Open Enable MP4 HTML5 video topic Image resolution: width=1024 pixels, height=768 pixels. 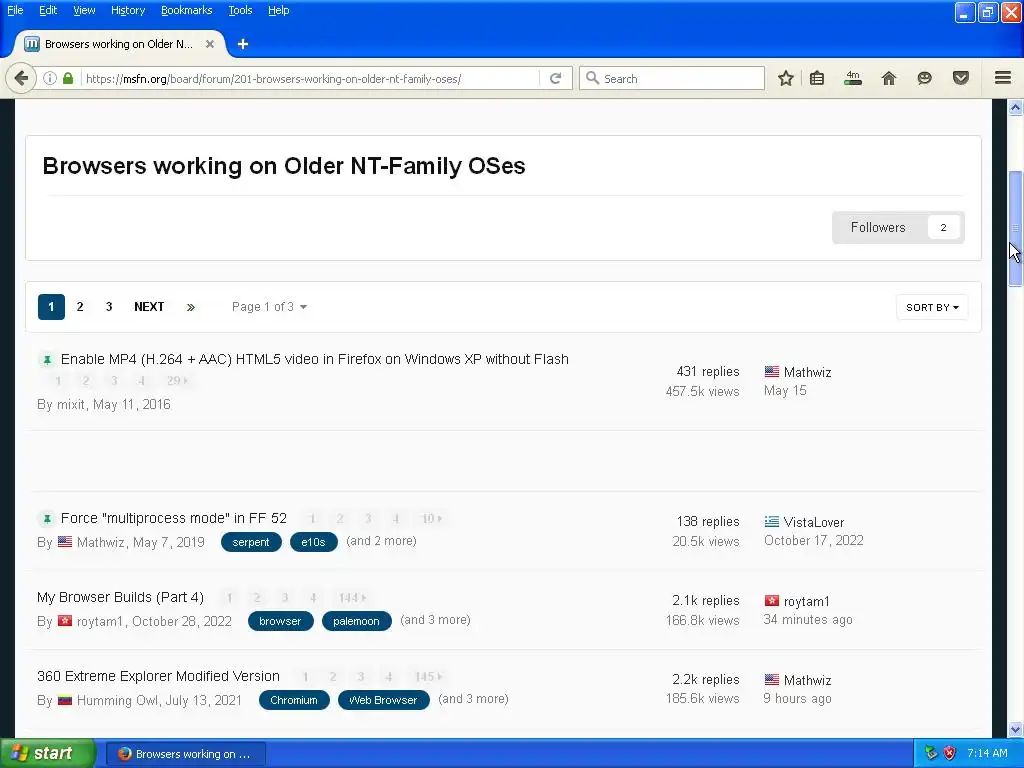315,359
